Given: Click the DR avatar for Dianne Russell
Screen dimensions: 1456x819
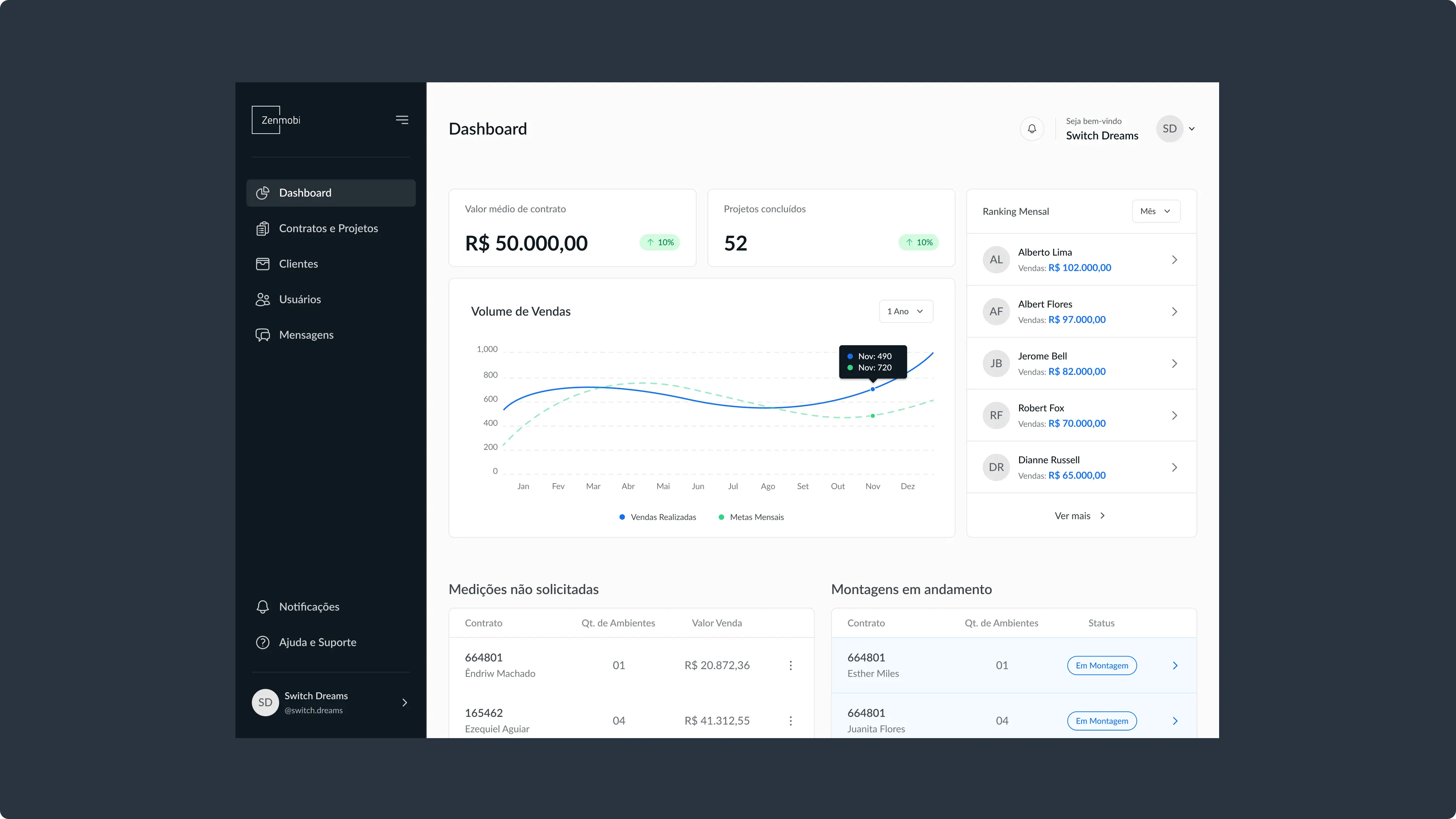Looking at the screenshot, I should coord(996,467).
